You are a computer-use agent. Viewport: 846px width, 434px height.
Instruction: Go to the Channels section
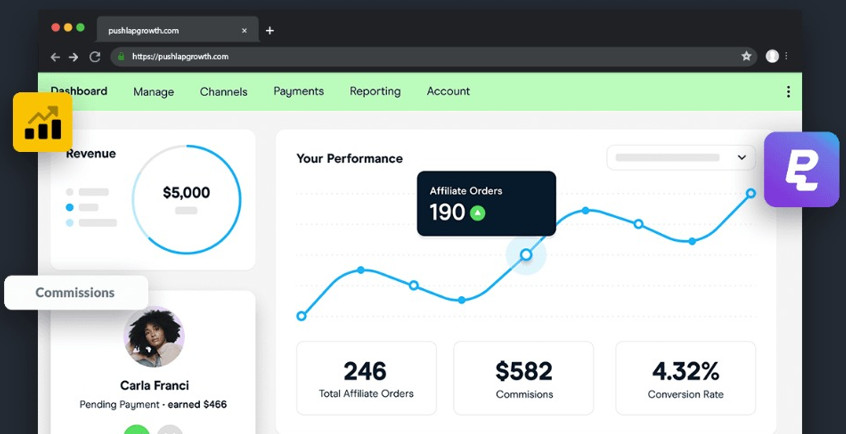223,92
